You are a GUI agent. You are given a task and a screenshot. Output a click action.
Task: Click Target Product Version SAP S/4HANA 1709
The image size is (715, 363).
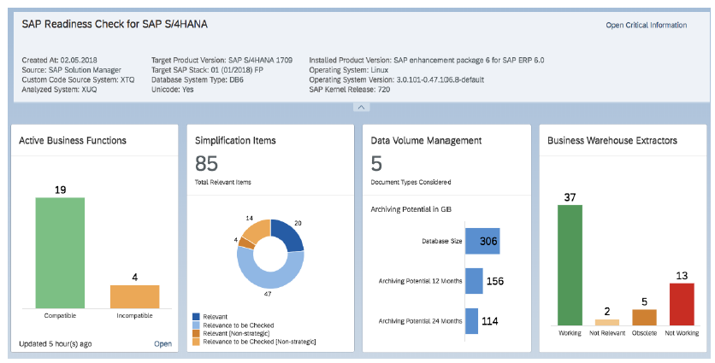[222, 60]
